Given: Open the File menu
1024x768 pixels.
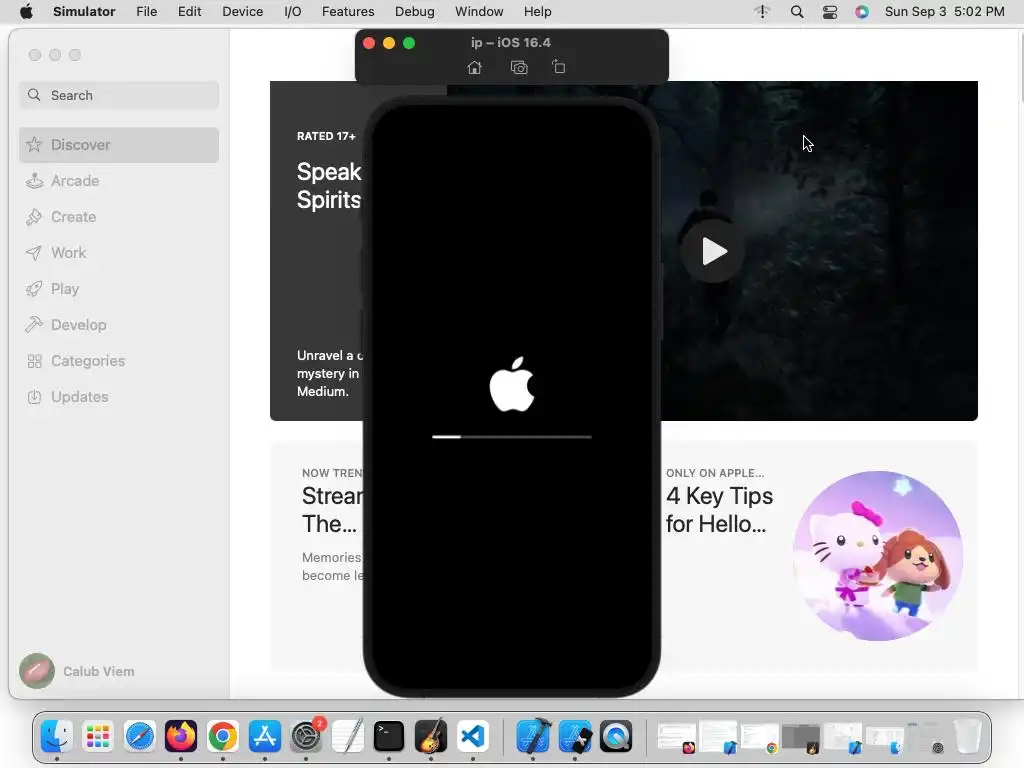Looking at the screenshot, I should [146, 12].
